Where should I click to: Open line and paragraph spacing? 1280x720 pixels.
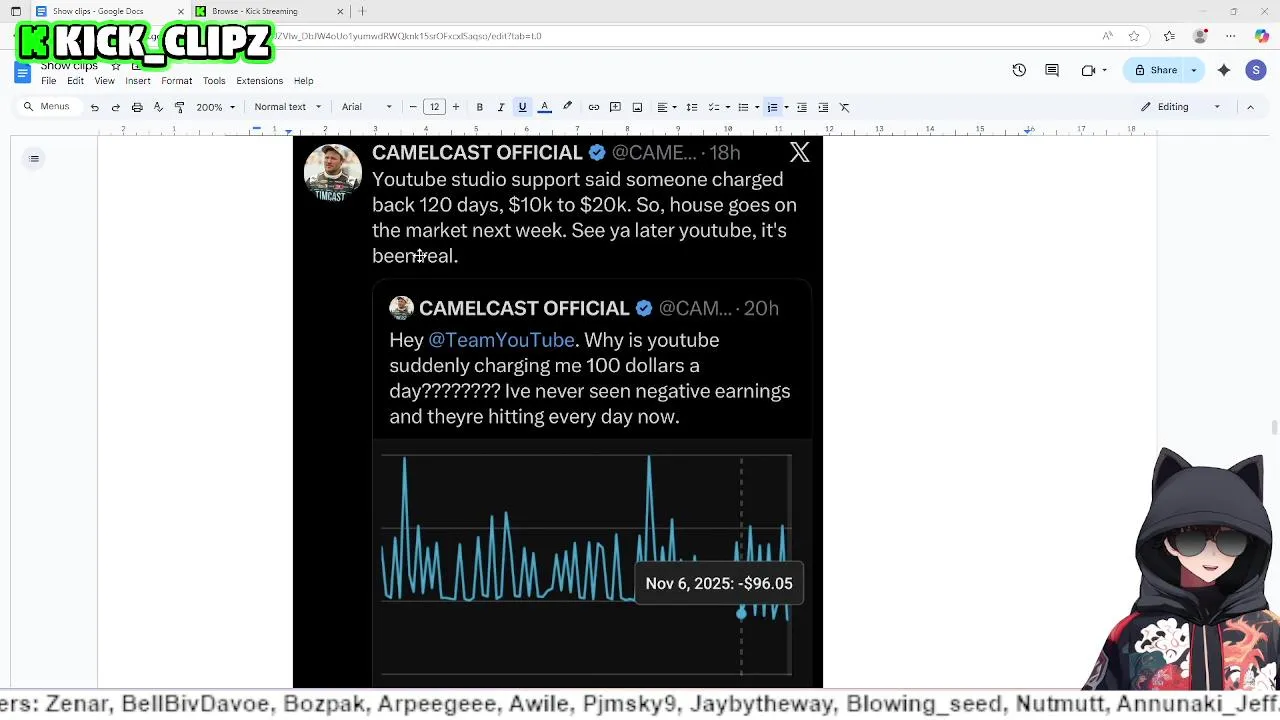point(691,107)
